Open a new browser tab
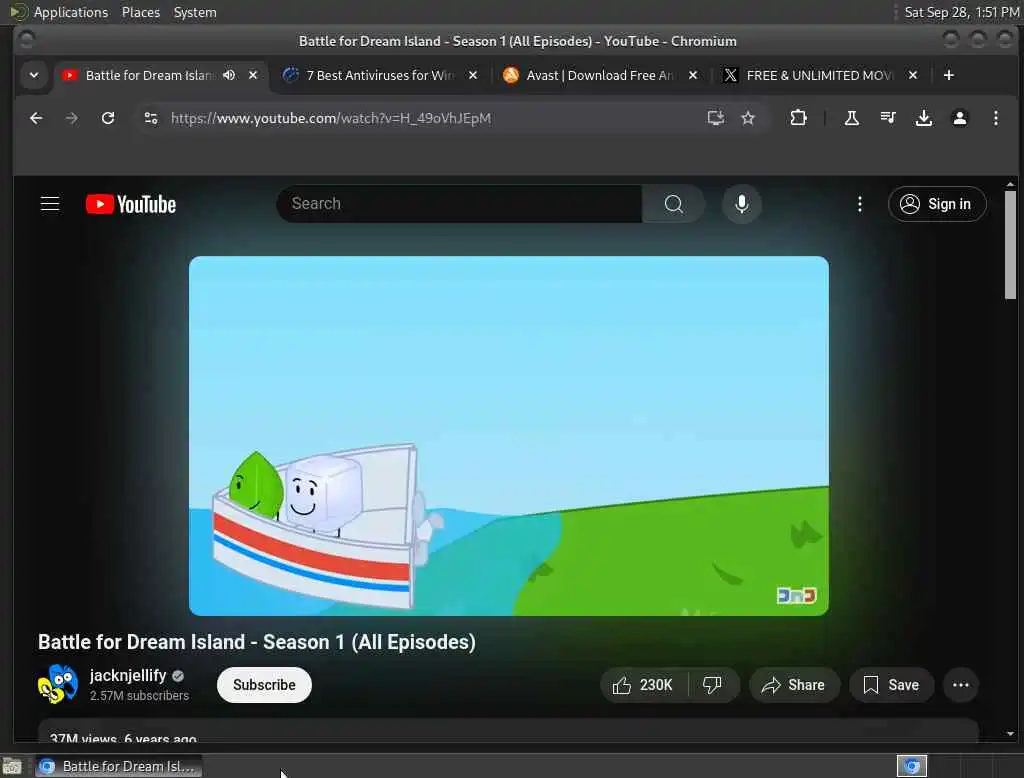This screenshot has height=778, width=1024. tap(949, 75)
